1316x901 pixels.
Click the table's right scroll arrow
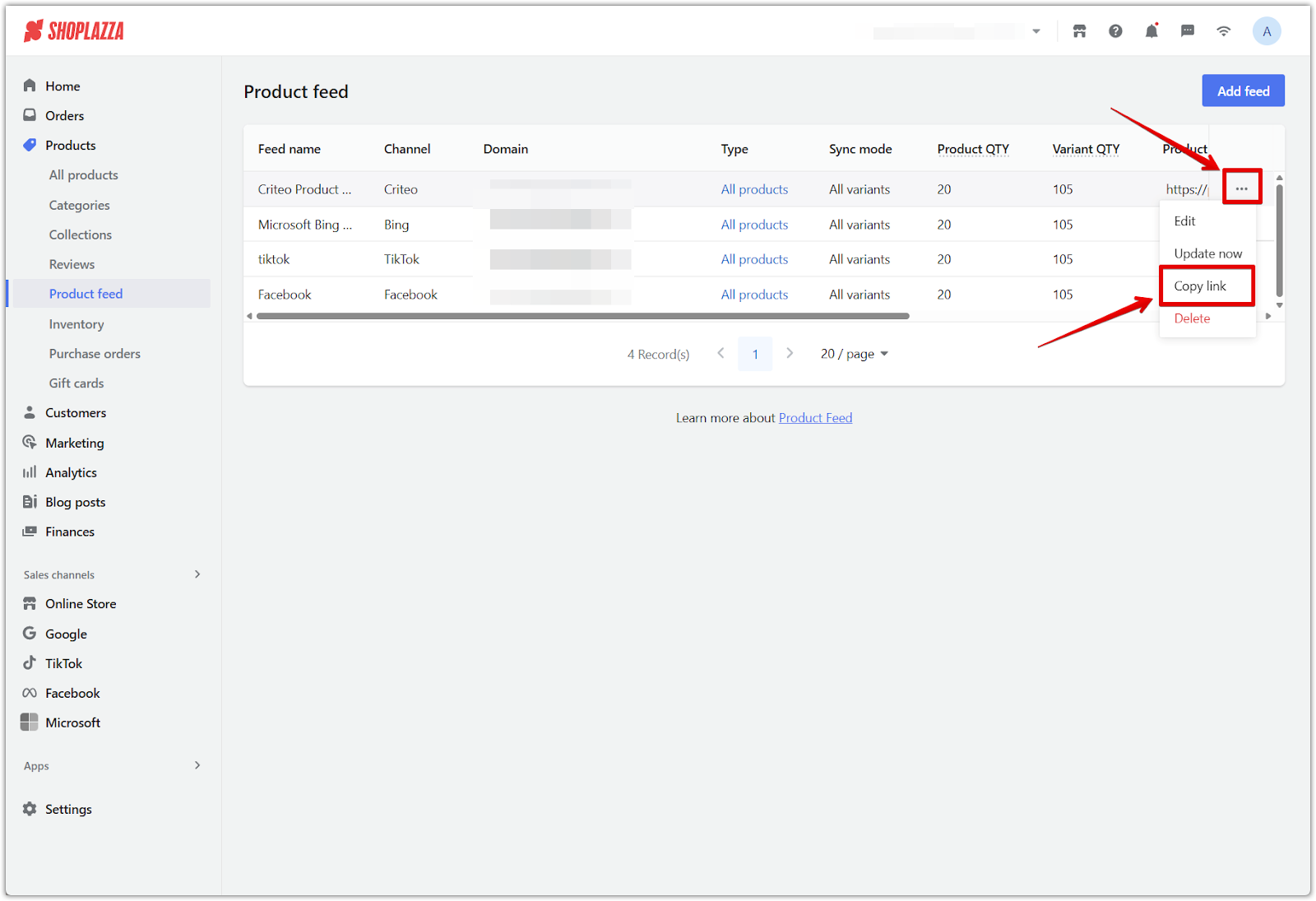(x=1268, y=316)
